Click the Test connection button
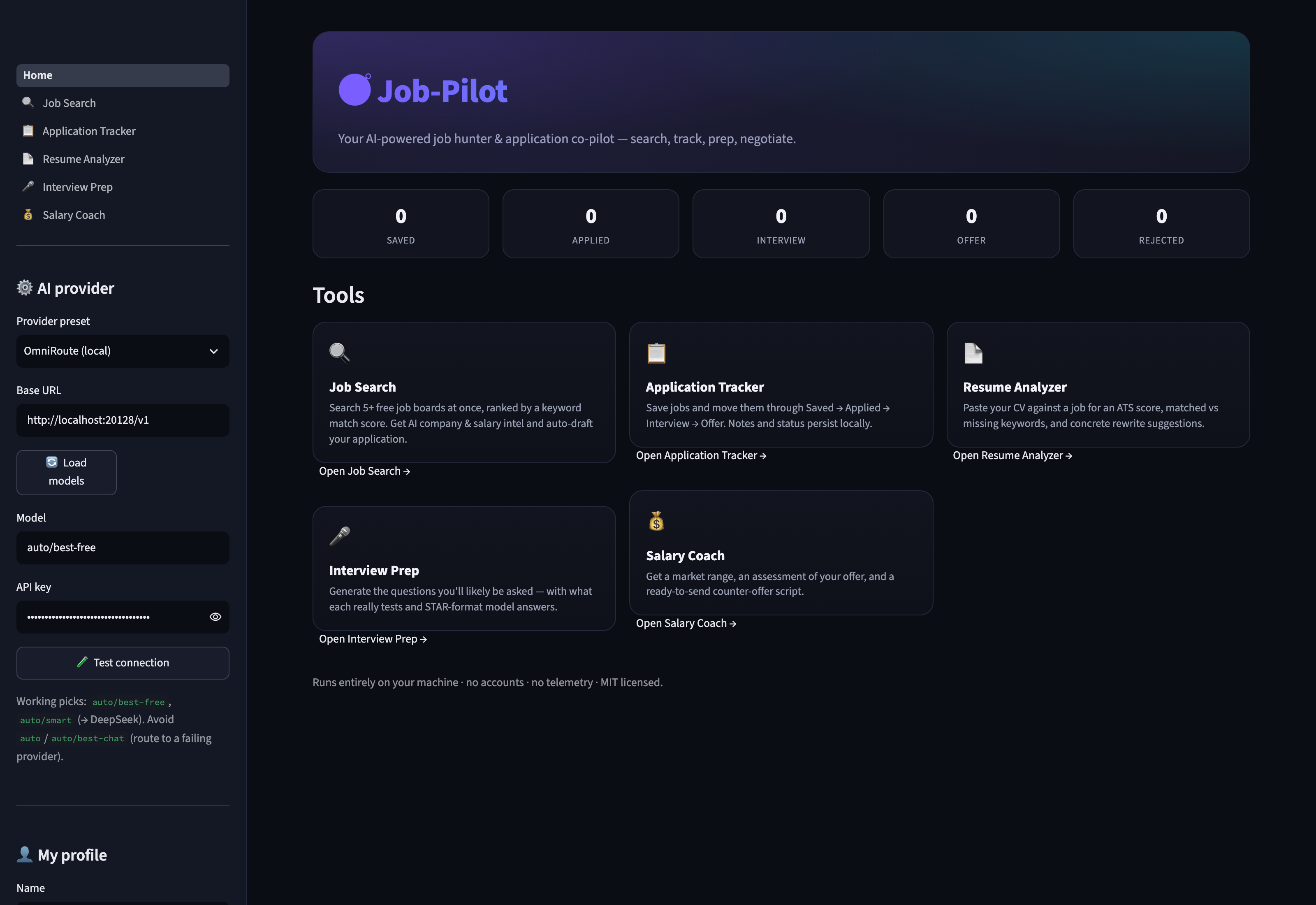 pyautogui.click(x=123, y=662)
